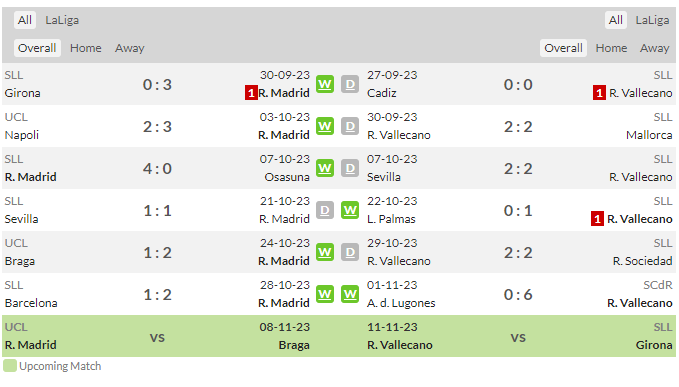Click the Upcoming Match legend swatch
The image size is (679, 387).
tap(10, 366)
